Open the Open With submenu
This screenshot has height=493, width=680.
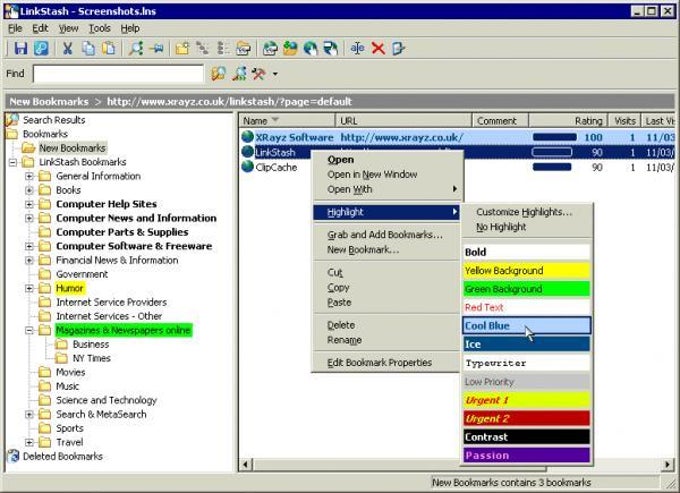(386, 189)
